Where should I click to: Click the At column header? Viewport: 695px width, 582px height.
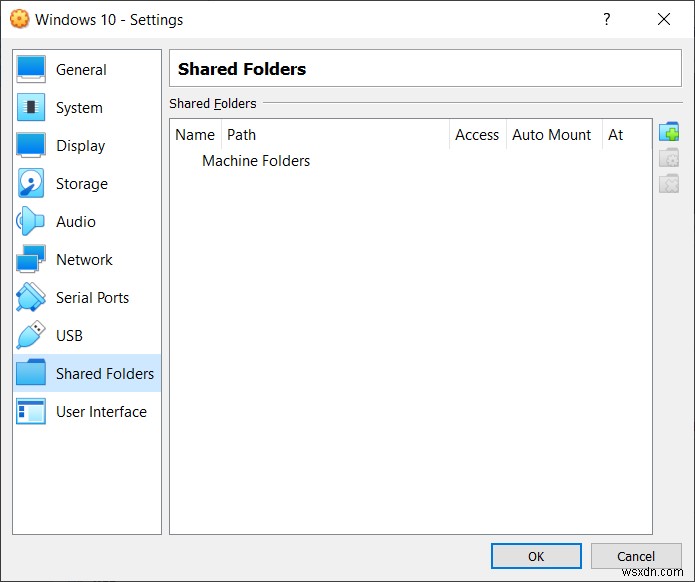click(x=627, y=135)
